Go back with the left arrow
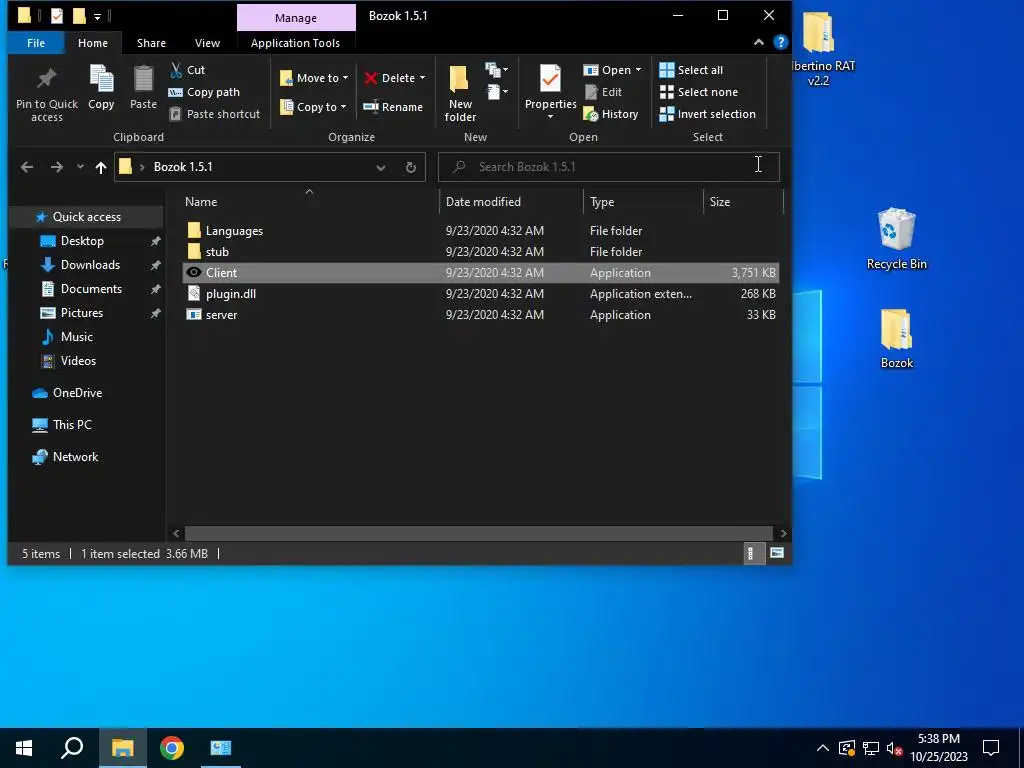This screenshot has width=1024, height=768. coord(27,167)
